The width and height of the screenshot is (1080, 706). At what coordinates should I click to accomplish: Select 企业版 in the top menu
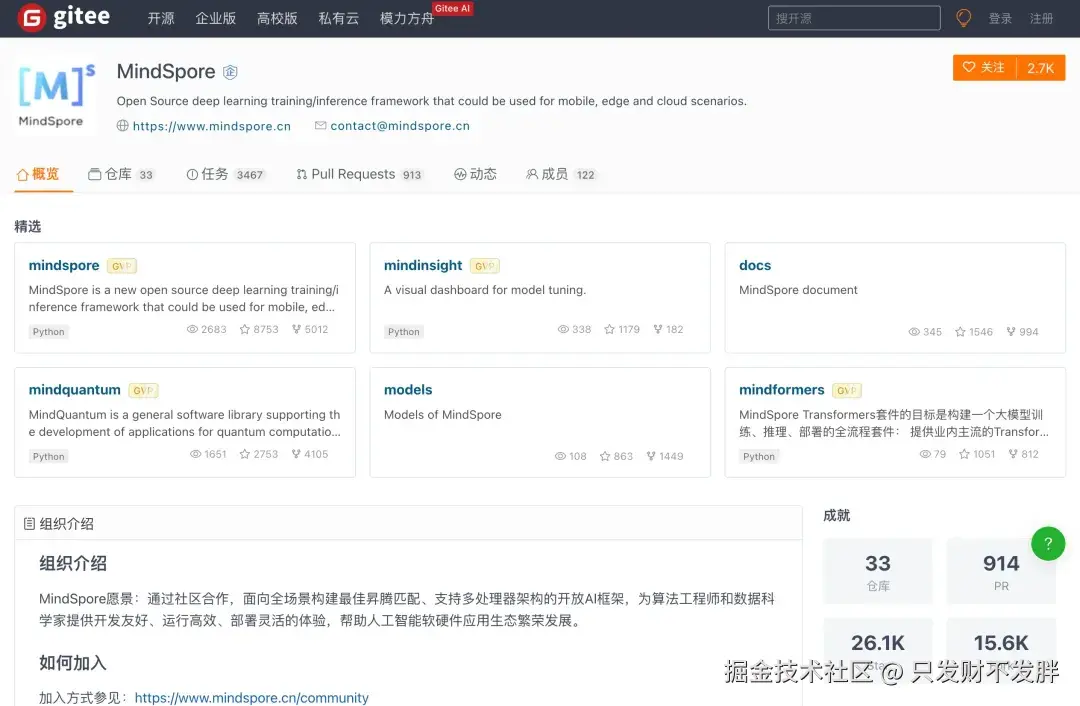216,17
